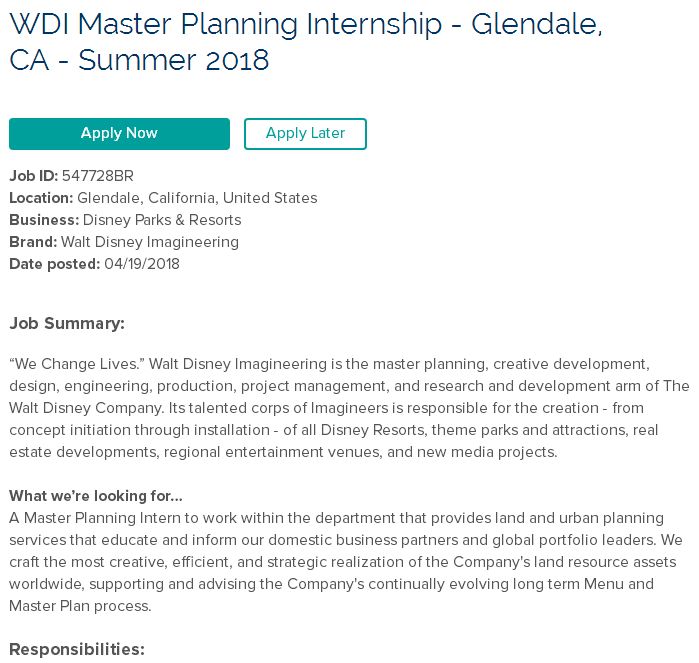Click the Date posted label

click(x=54, y=264)
